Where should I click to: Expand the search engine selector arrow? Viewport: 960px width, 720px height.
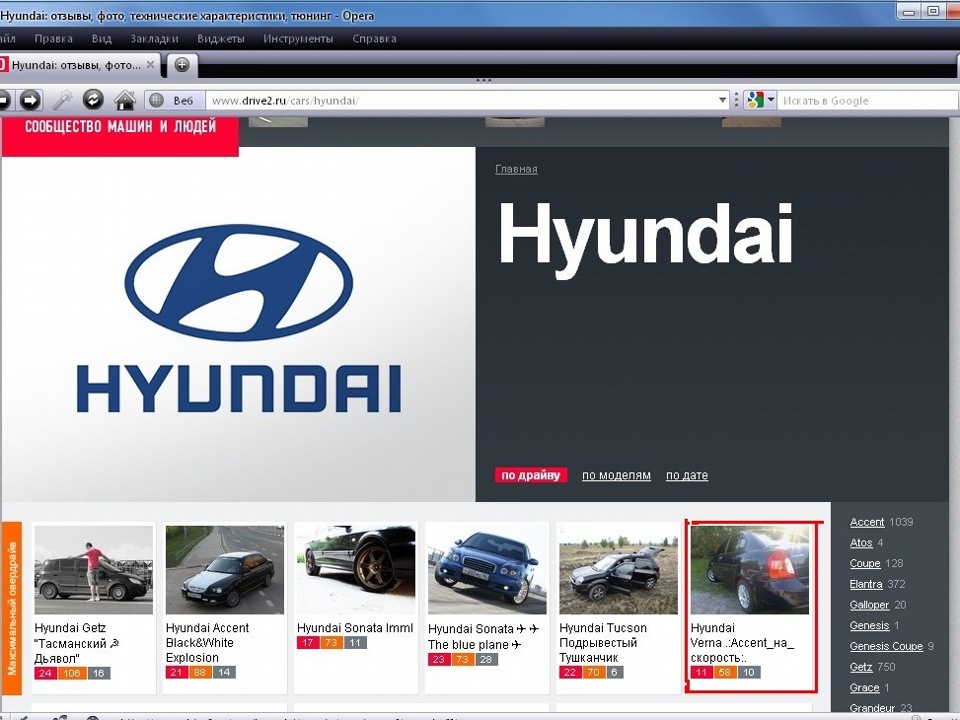pyautogui.click(x=771, y=99)
